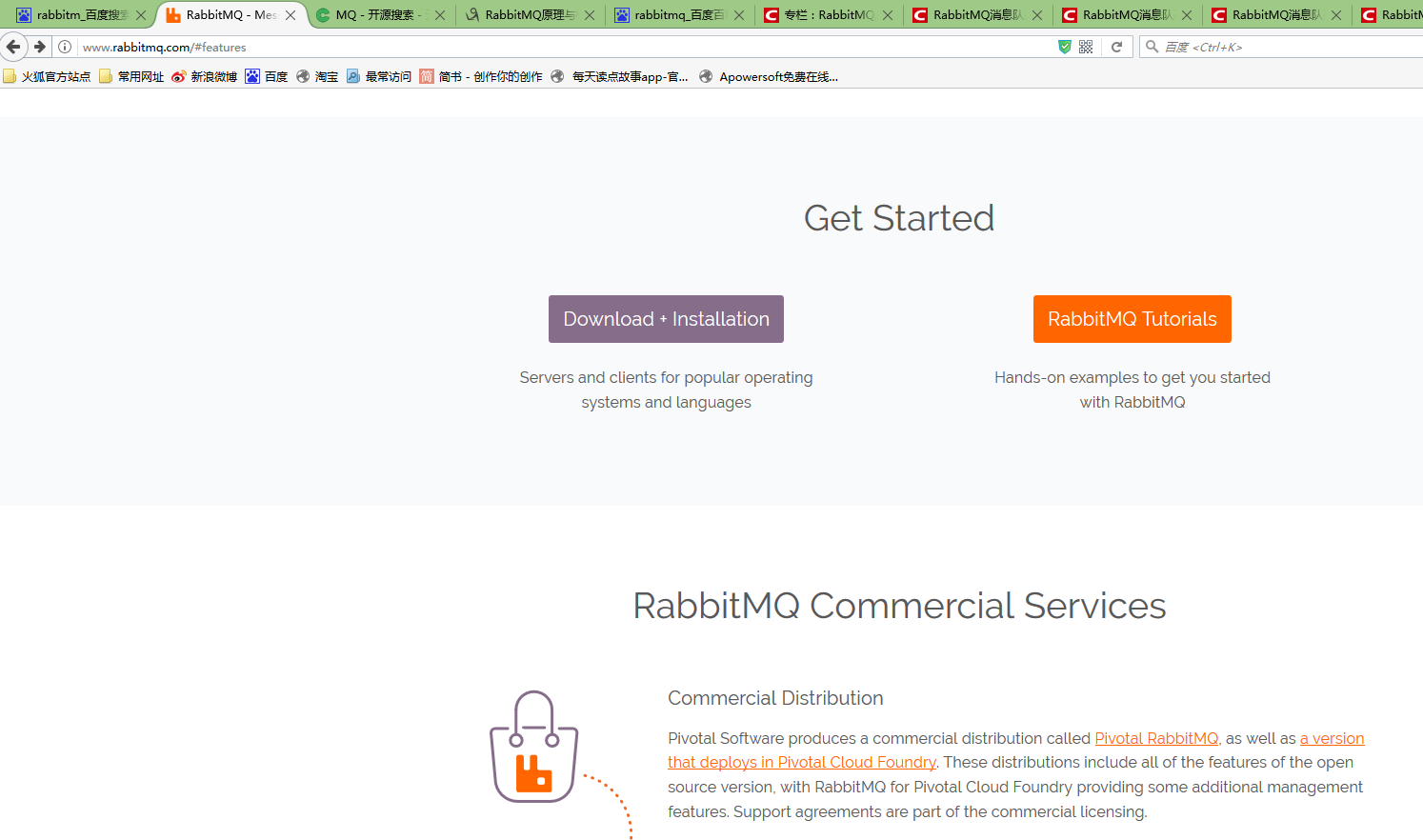This screenshot has width=1423, height=840.
Task: Open the 每天读点故事app bookmark
Action: [620, 76]
